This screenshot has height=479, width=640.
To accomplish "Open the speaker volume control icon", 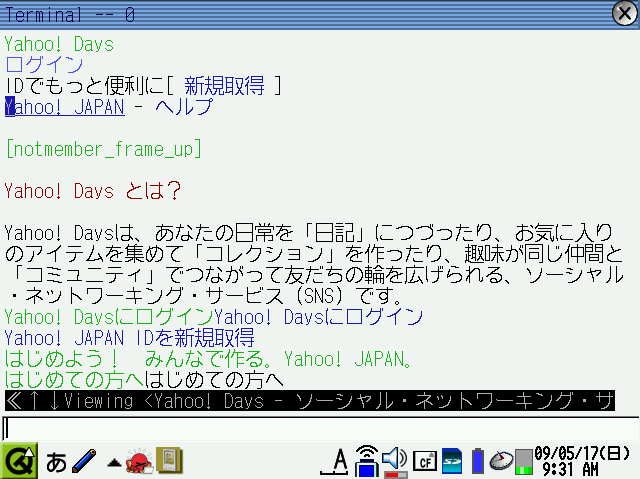I will pos(395,462).
